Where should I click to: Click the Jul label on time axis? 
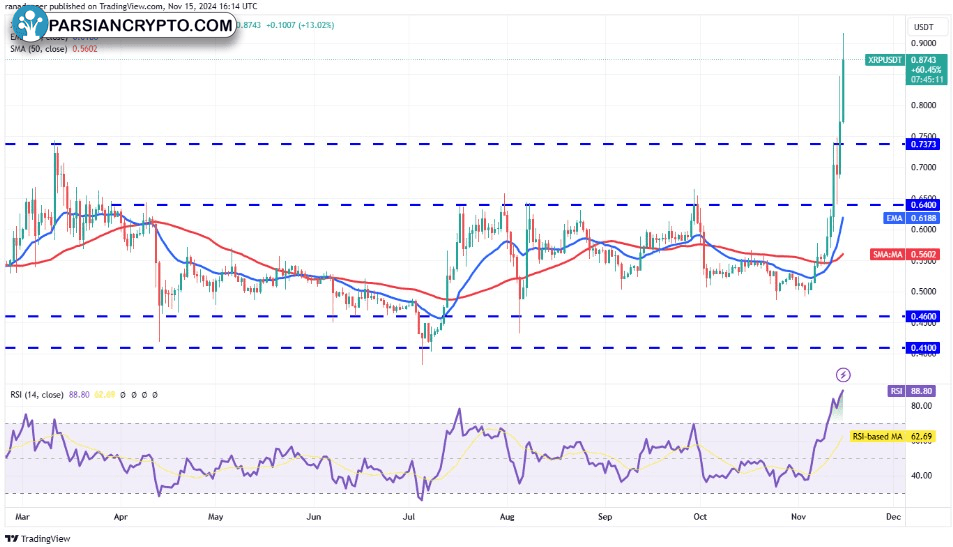point(408,517)
